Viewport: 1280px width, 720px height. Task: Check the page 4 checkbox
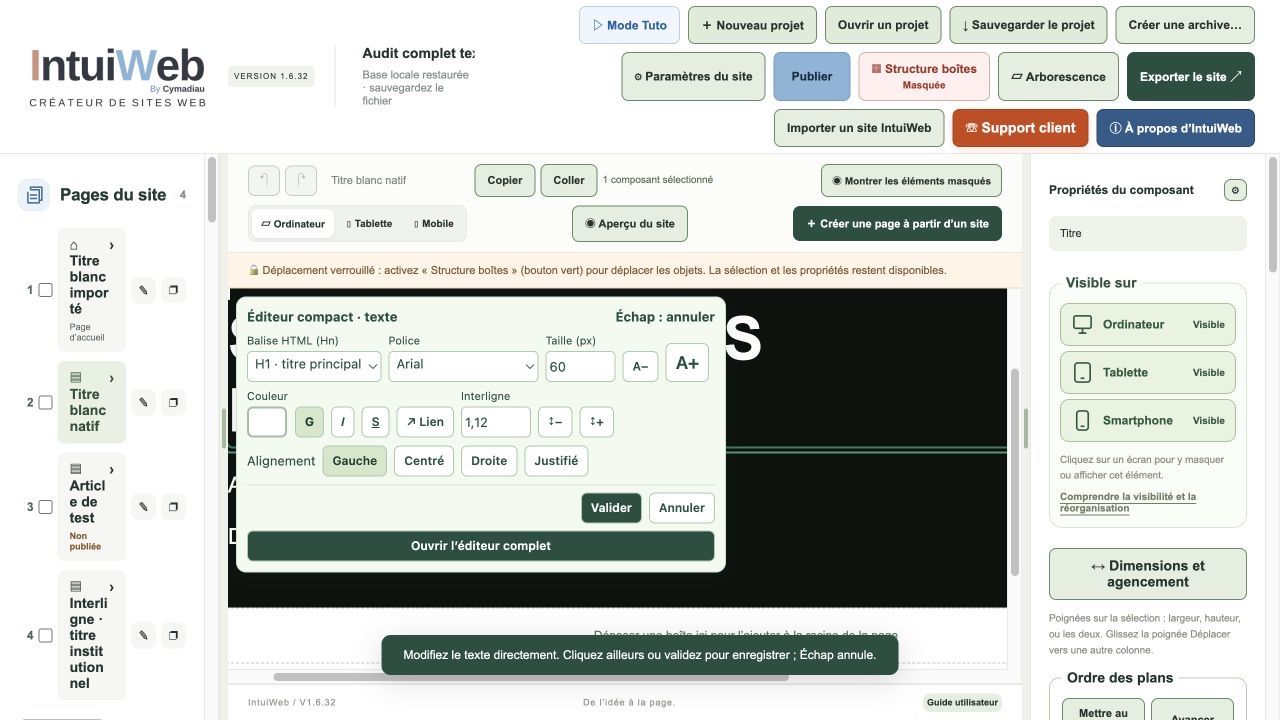point(45,635)
